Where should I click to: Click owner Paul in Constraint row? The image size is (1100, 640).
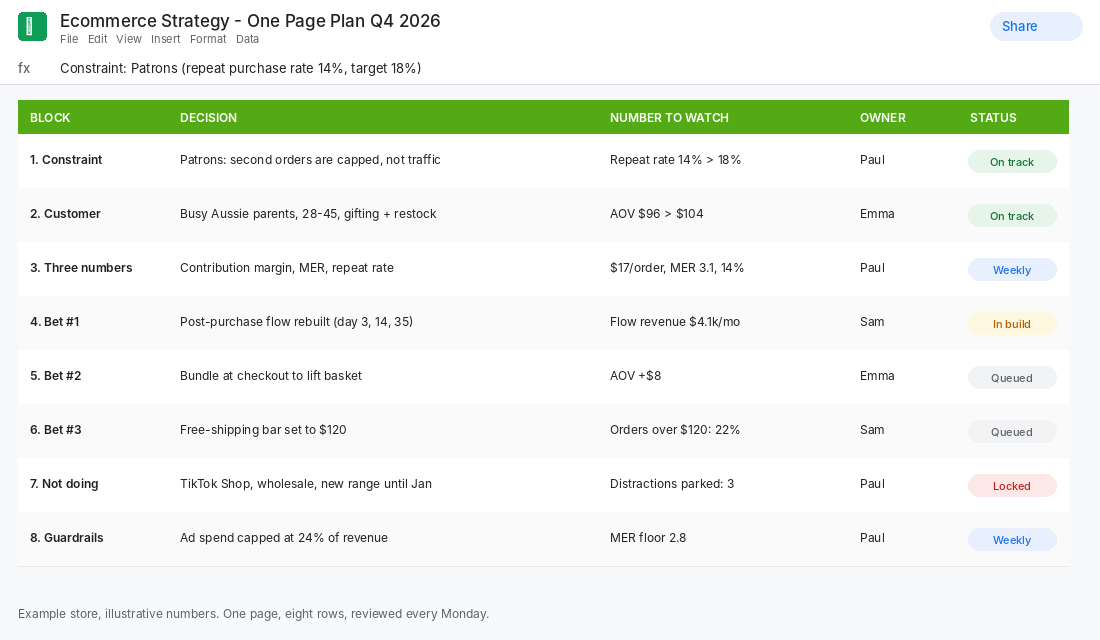(872, 160)
